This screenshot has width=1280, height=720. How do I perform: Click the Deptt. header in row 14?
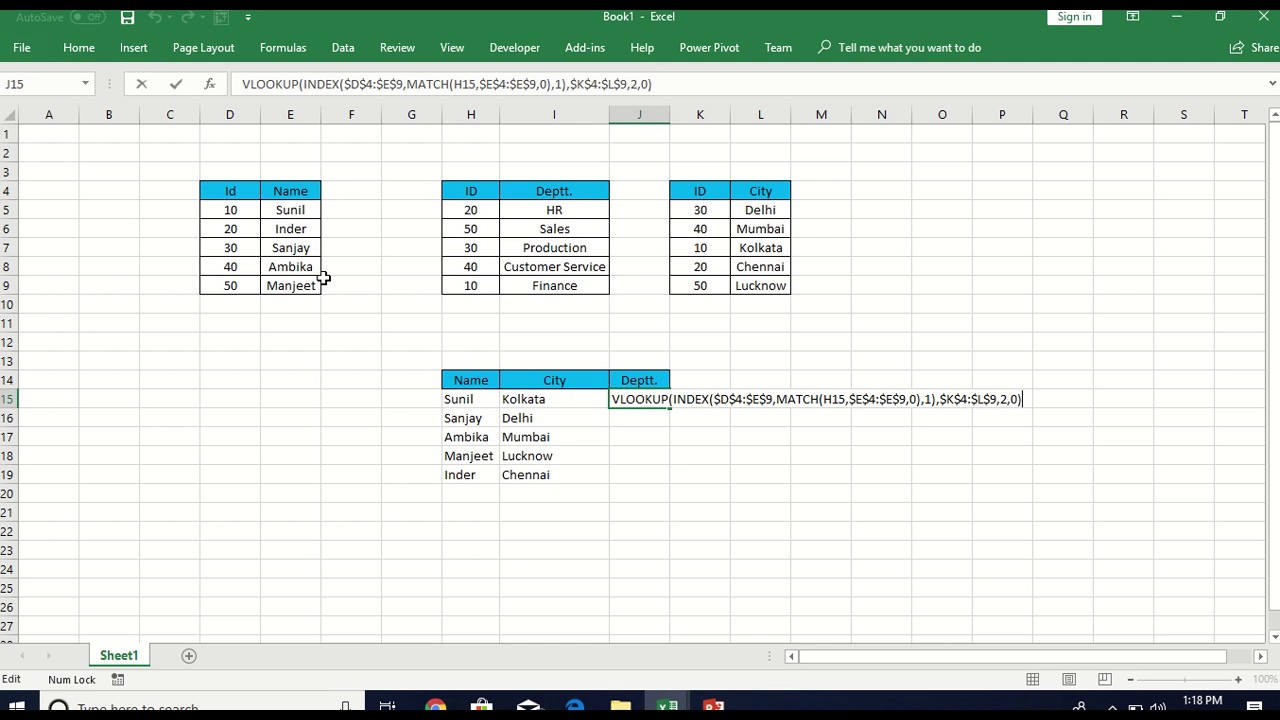pyautogui.click(x=639, y=380)
